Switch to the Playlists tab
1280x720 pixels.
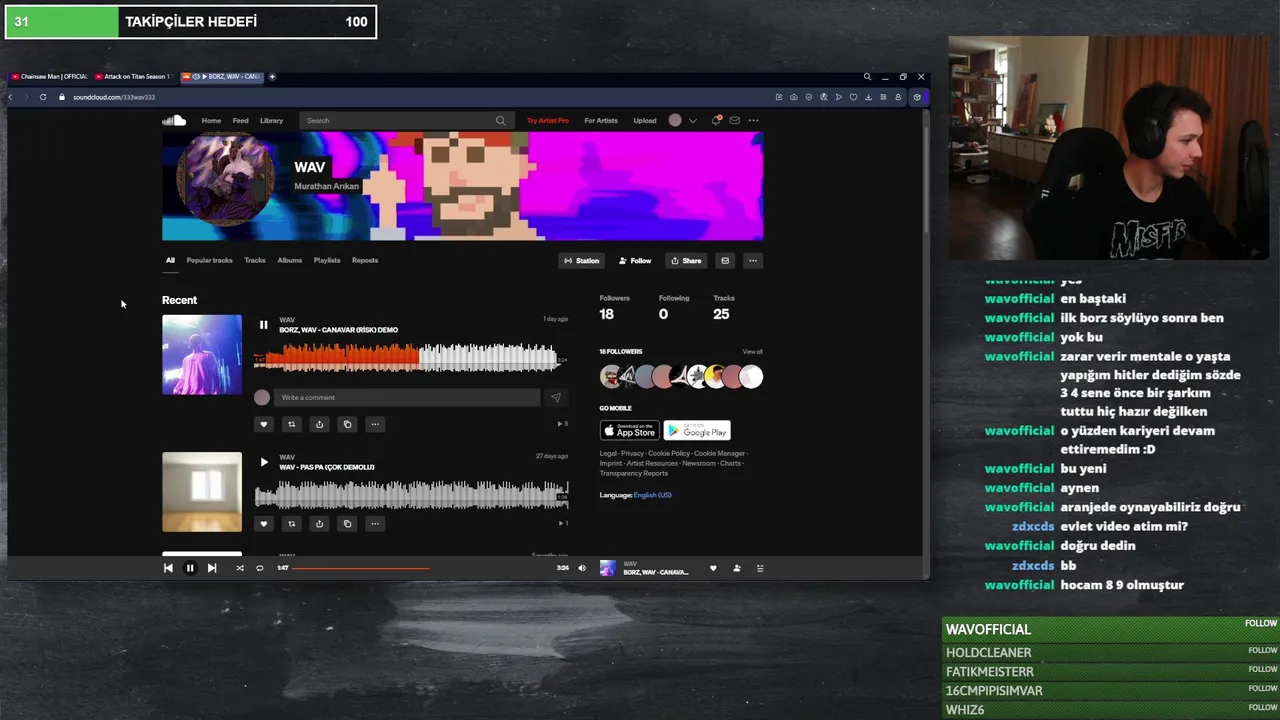327,260
